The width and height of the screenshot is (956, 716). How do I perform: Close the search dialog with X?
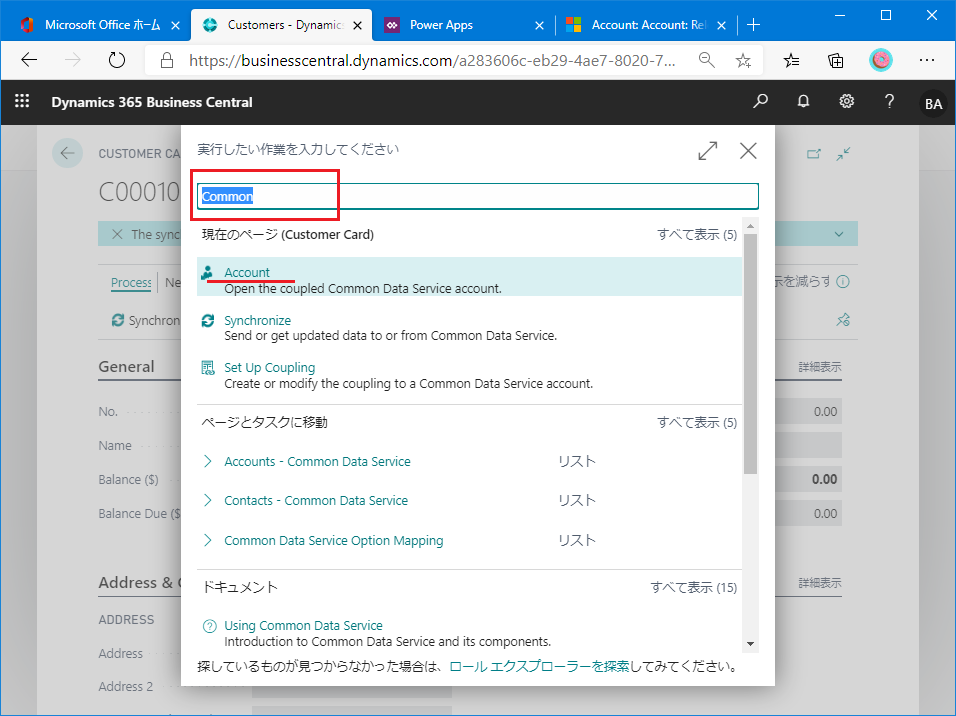(748, 151)
